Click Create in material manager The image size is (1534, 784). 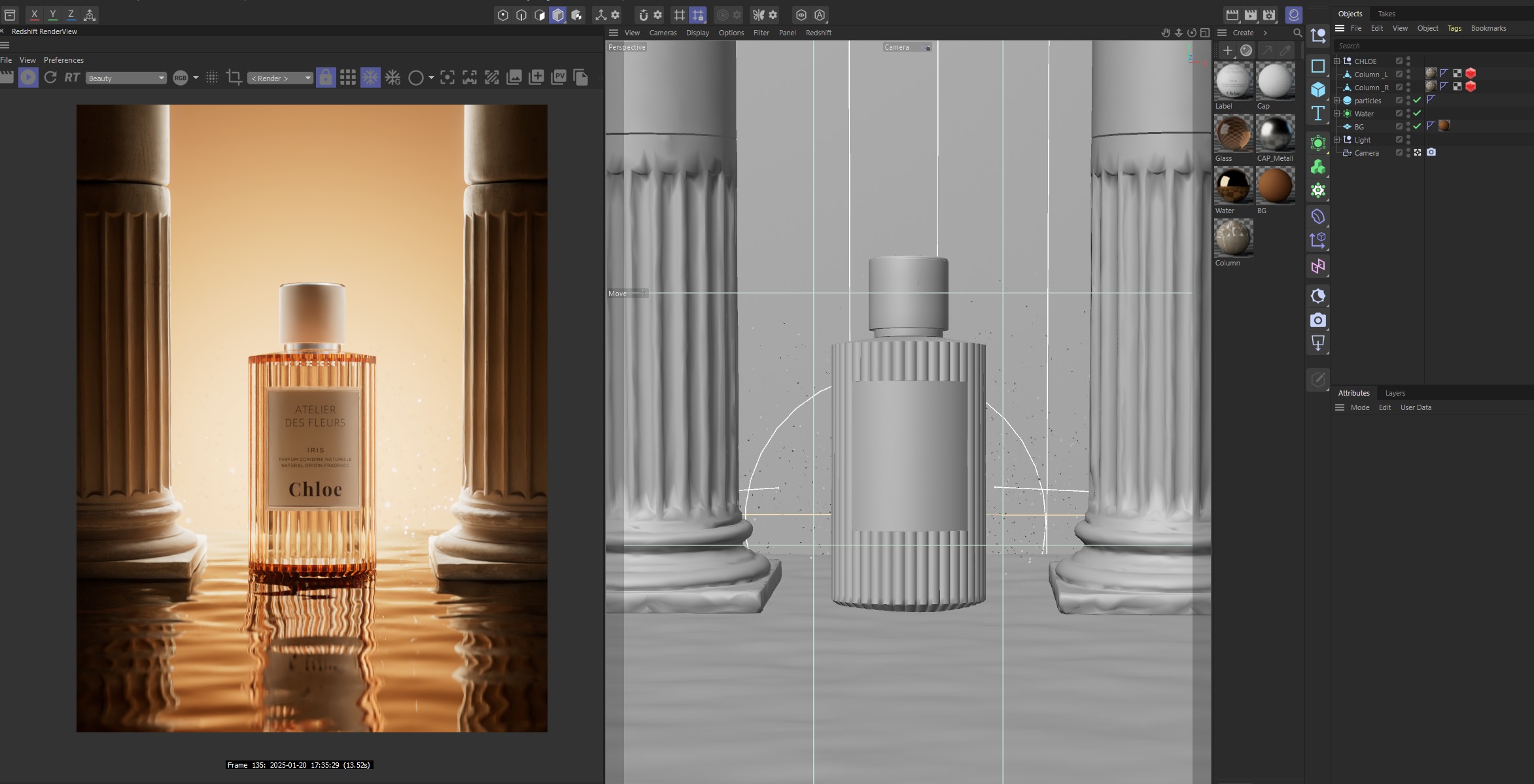1243,32
